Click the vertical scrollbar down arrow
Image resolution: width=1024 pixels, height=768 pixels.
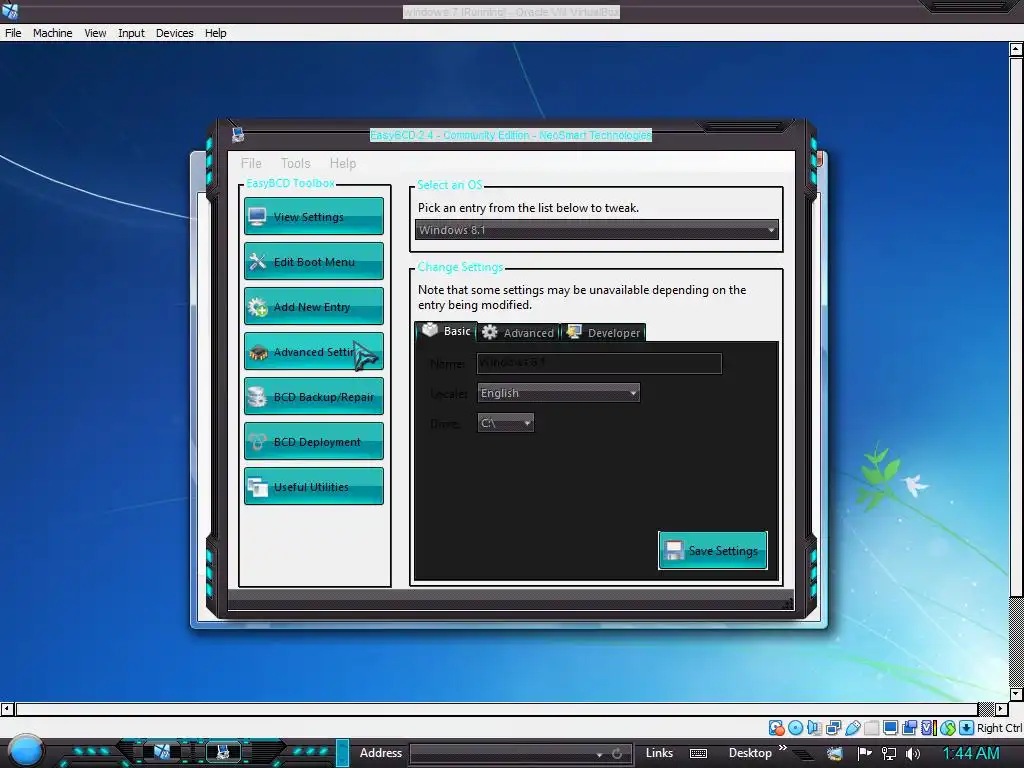pos(1016,694)
